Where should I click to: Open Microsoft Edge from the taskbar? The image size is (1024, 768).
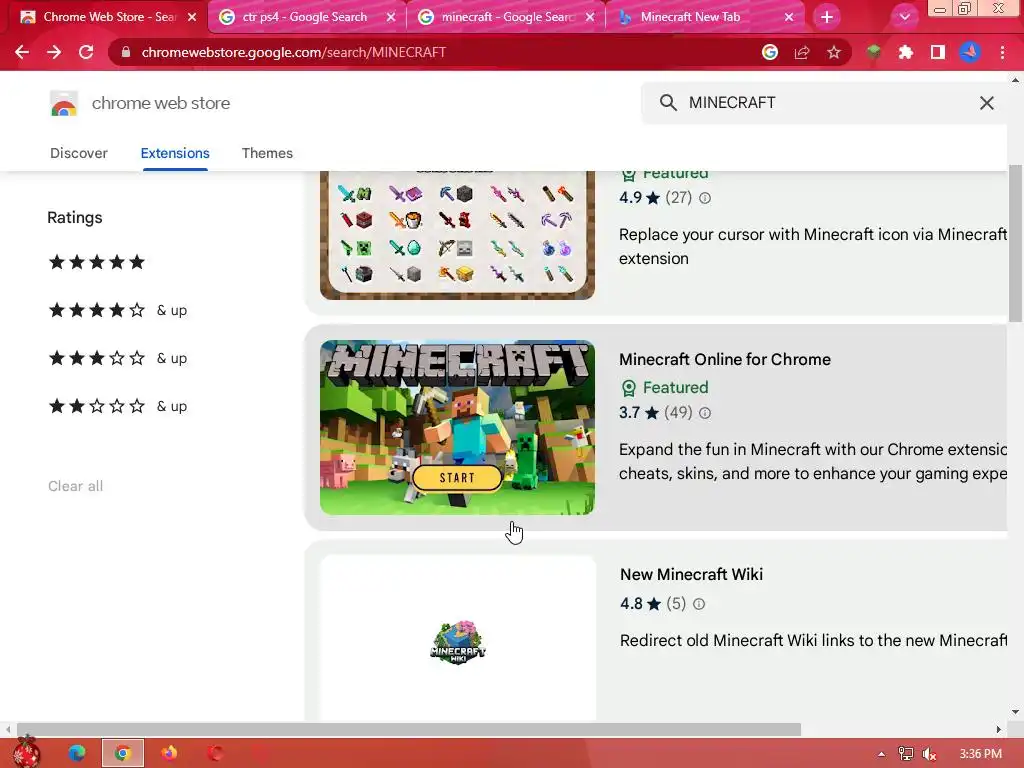(x=76, y=753)
